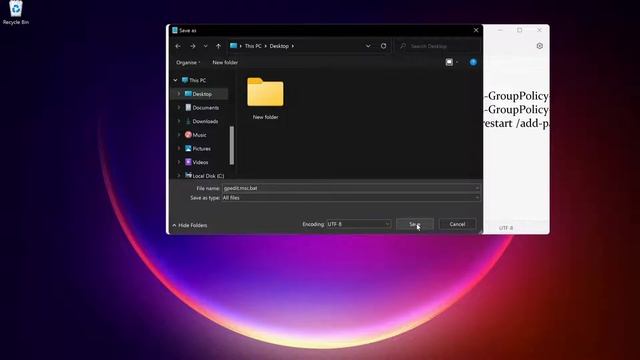Refresh the Desktop folder view

[383, 46]
